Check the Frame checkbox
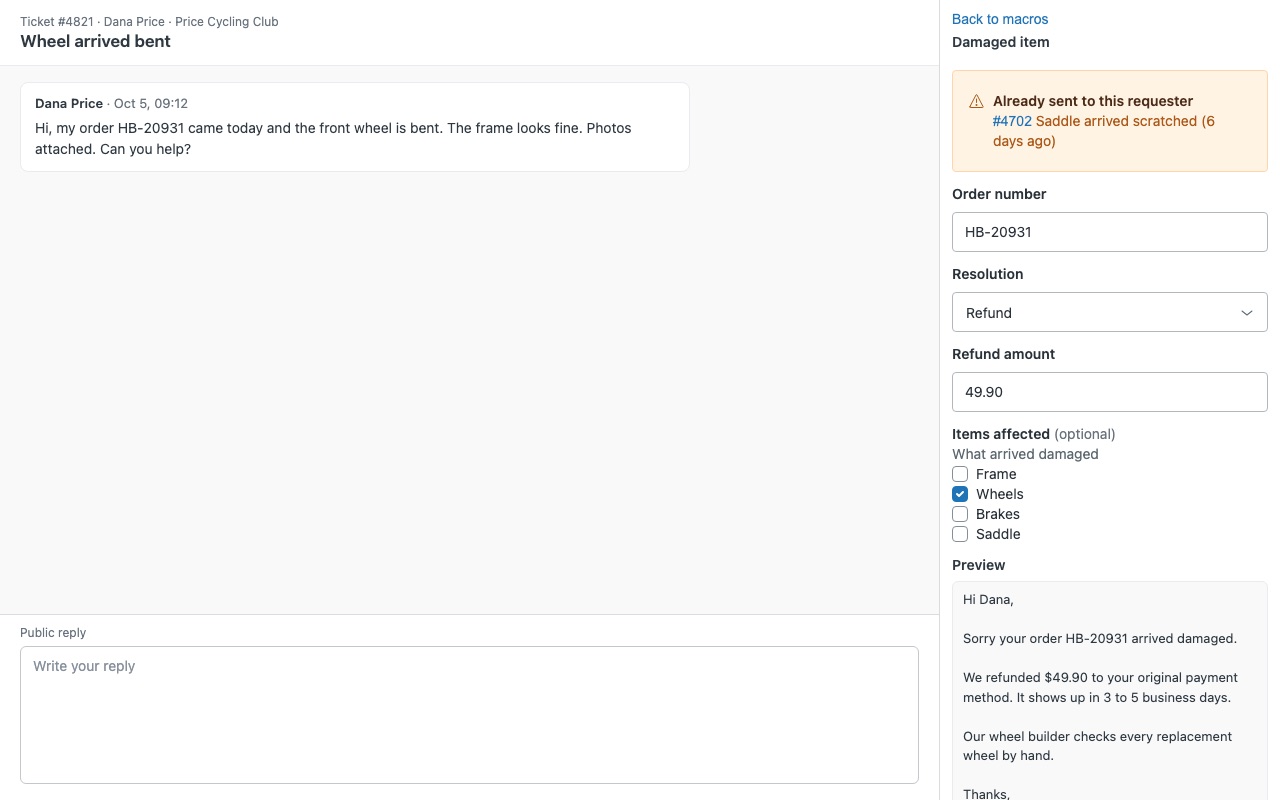1280x800 pixels. [x=960, y=474]
